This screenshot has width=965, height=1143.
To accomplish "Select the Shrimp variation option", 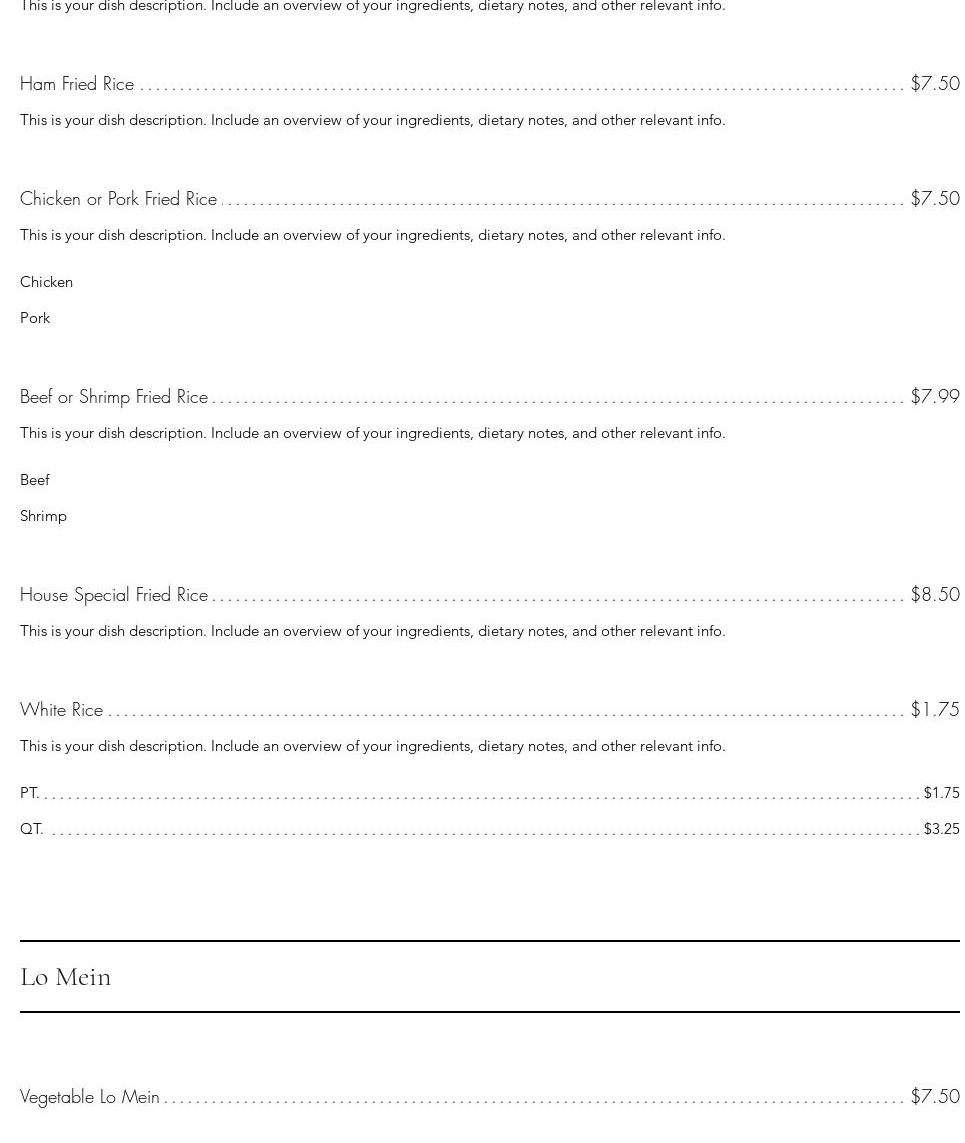I will (x=43, y=516).
